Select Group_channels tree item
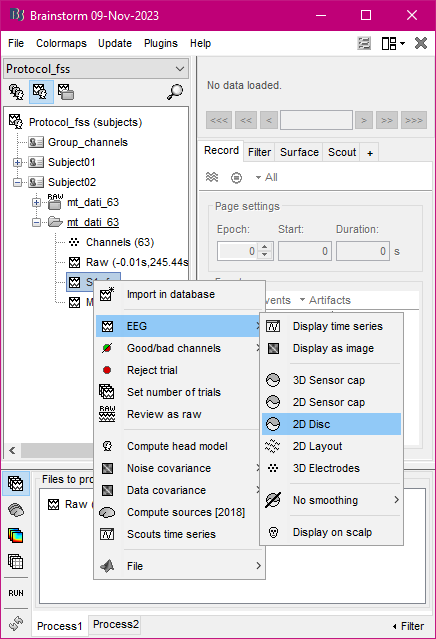Screen dimensions: 436x639 pos(88,142)
